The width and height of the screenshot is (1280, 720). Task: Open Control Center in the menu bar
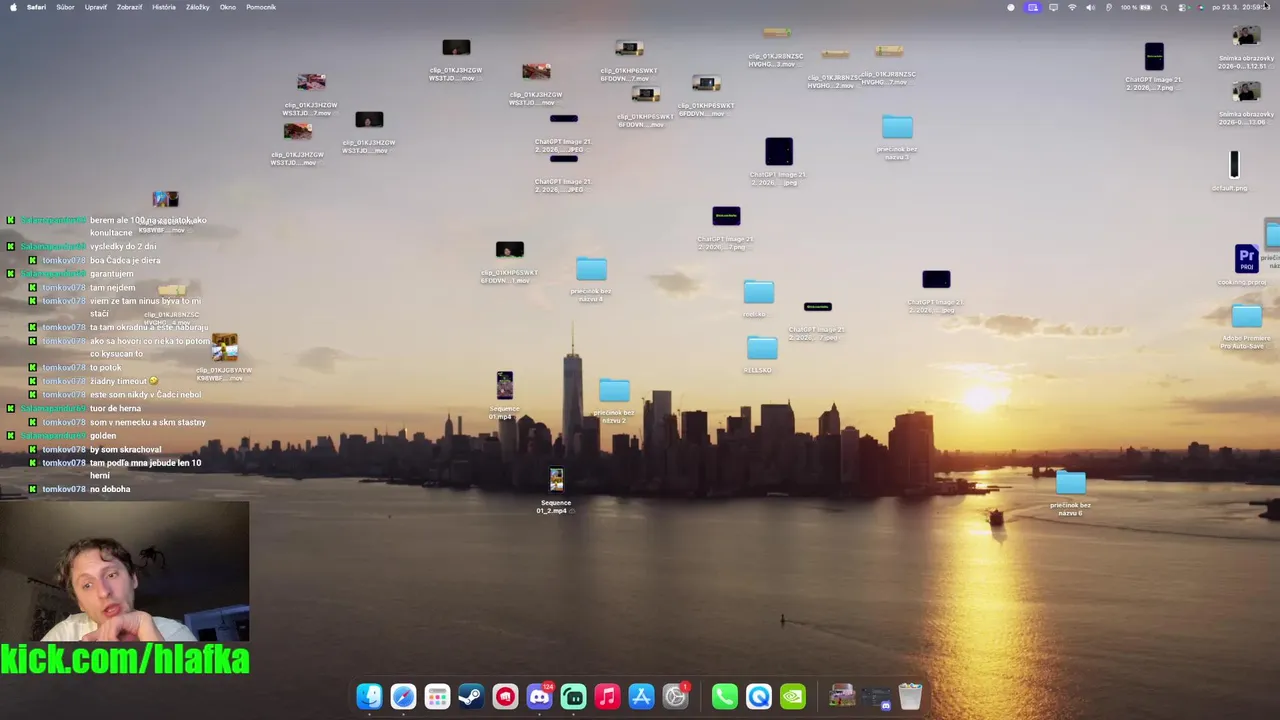coord(1183,7)
